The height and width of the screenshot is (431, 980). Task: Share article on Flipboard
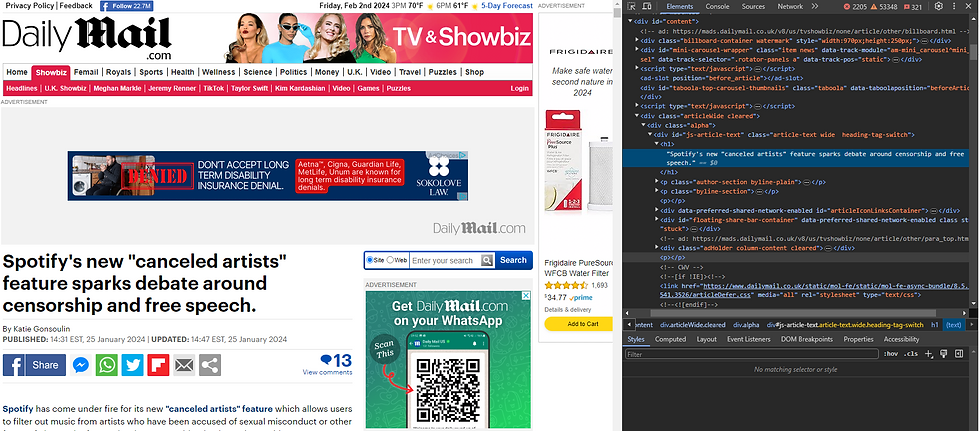pos(159,365)
